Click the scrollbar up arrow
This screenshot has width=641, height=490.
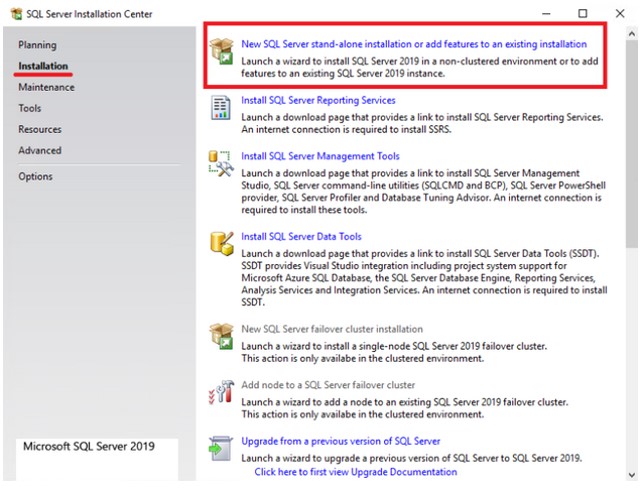point(632,34)
